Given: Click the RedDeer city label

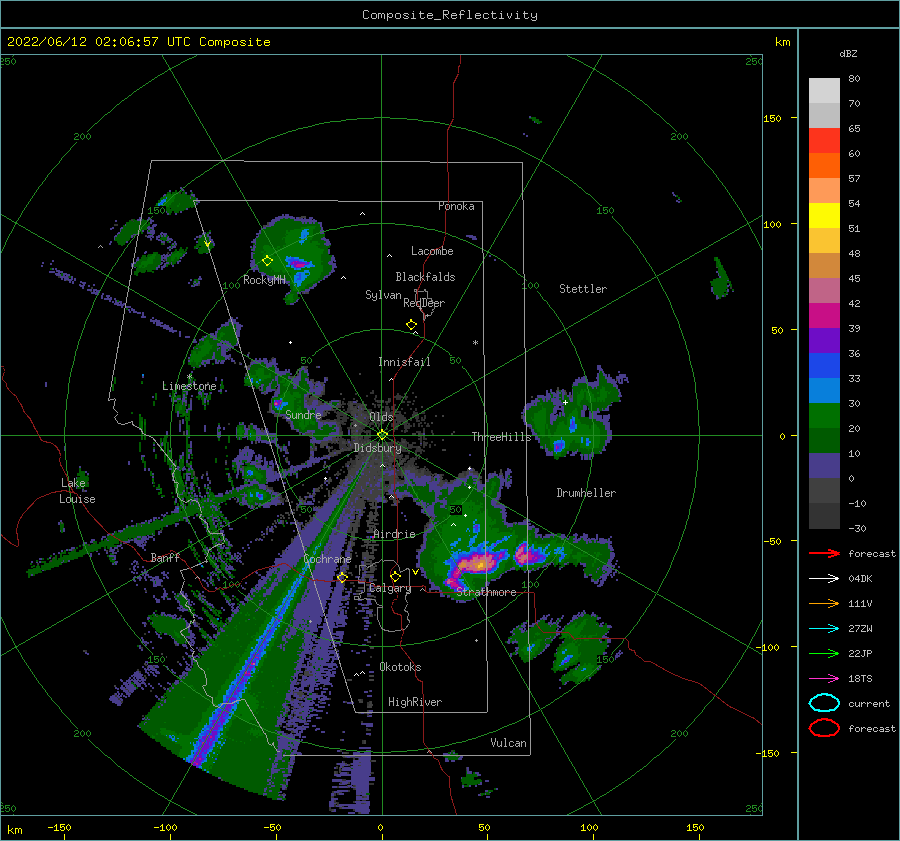Looking at the screenshot, I should tap(424, 303).
